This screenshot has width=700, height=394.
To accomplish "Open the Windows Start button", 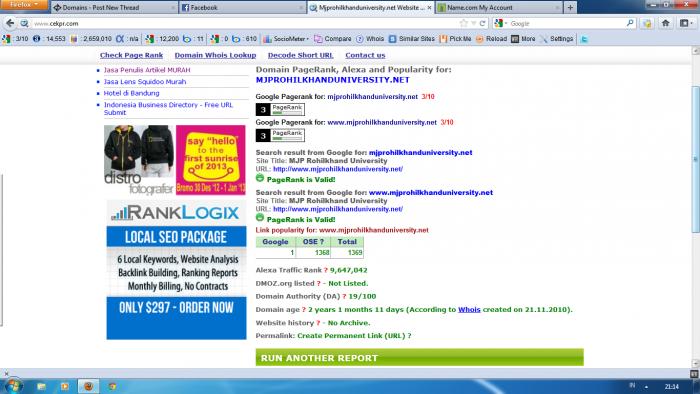I will (12, 386).
